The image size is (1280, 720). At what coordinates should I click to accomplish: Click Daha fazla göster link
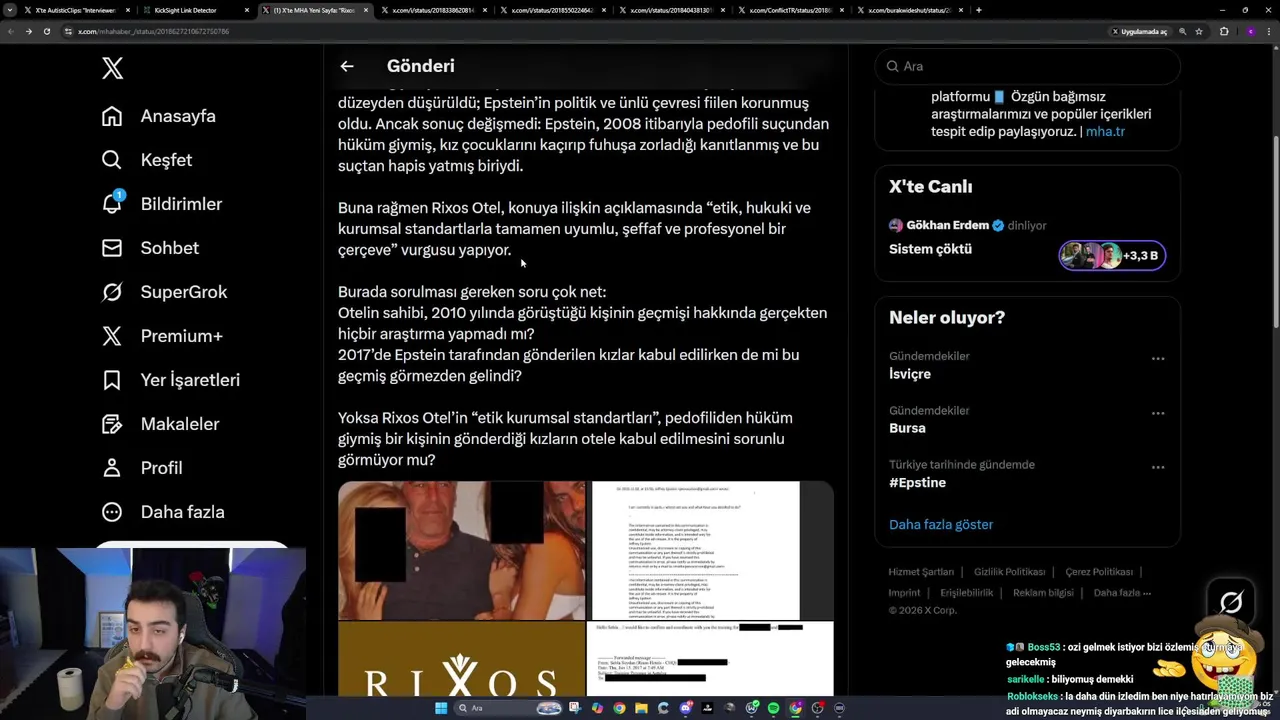[940, 524]
